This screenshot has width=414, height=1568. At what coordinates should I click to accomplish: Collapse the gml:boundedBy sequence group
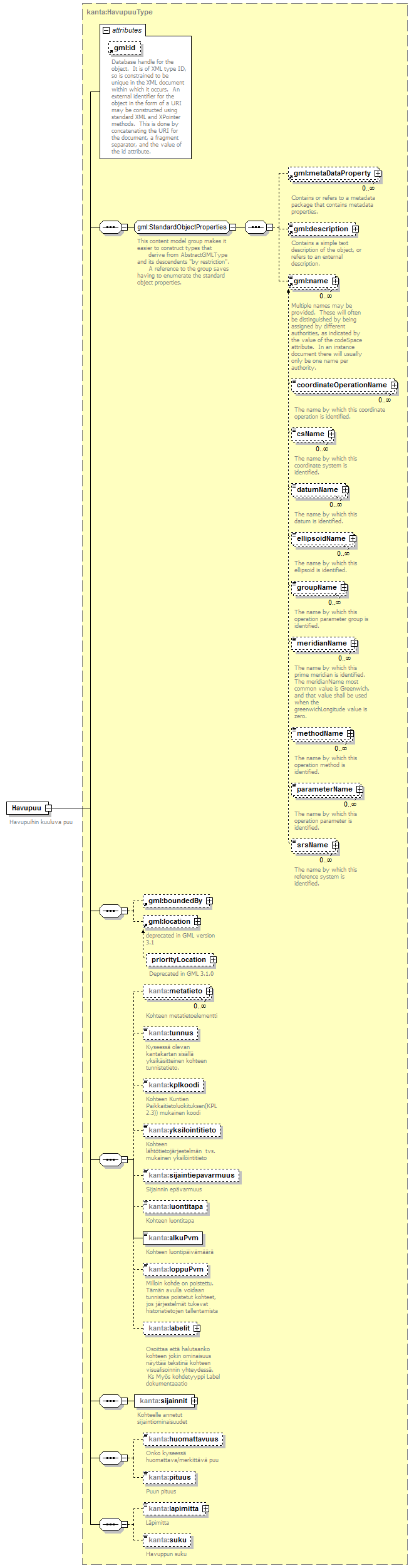124,911
